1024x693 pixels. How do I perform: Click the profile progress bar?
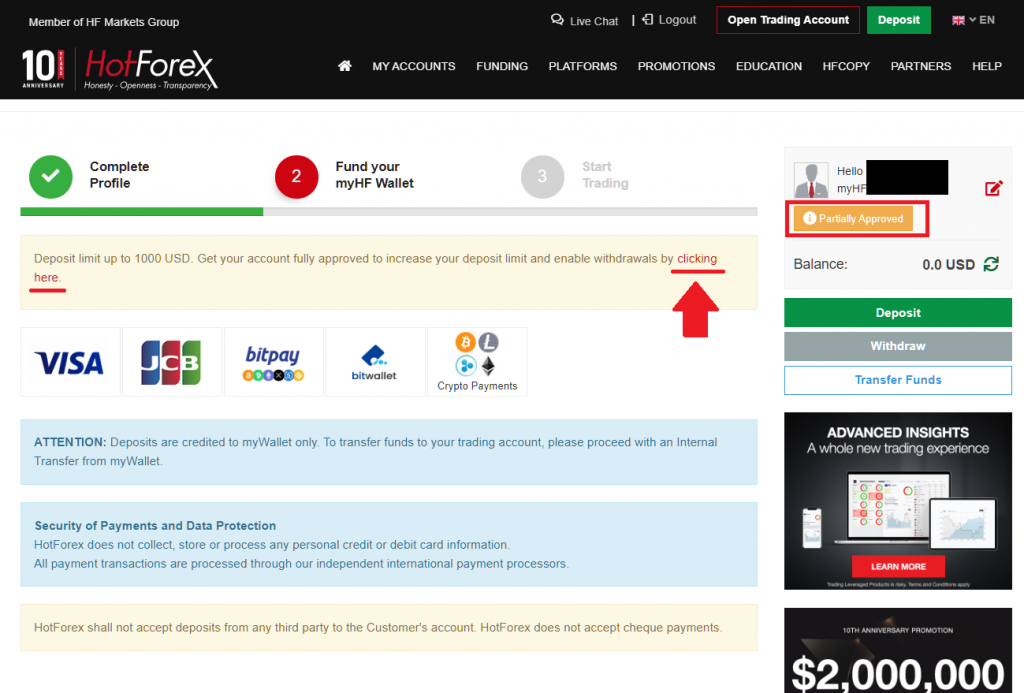[x=389, y=212]
